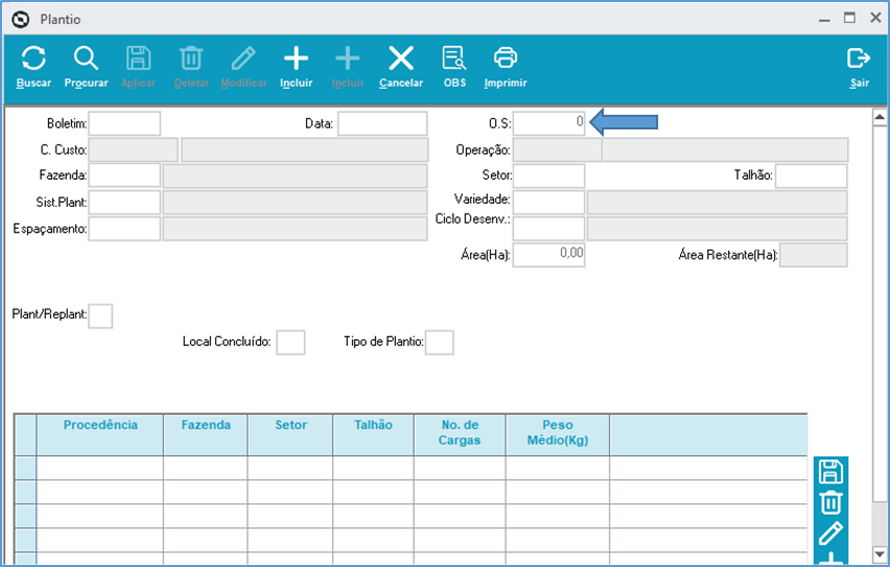Click the C. Custo code field
Image resolution: width=890 pixels, height=567 pixels.
point(133,150)
